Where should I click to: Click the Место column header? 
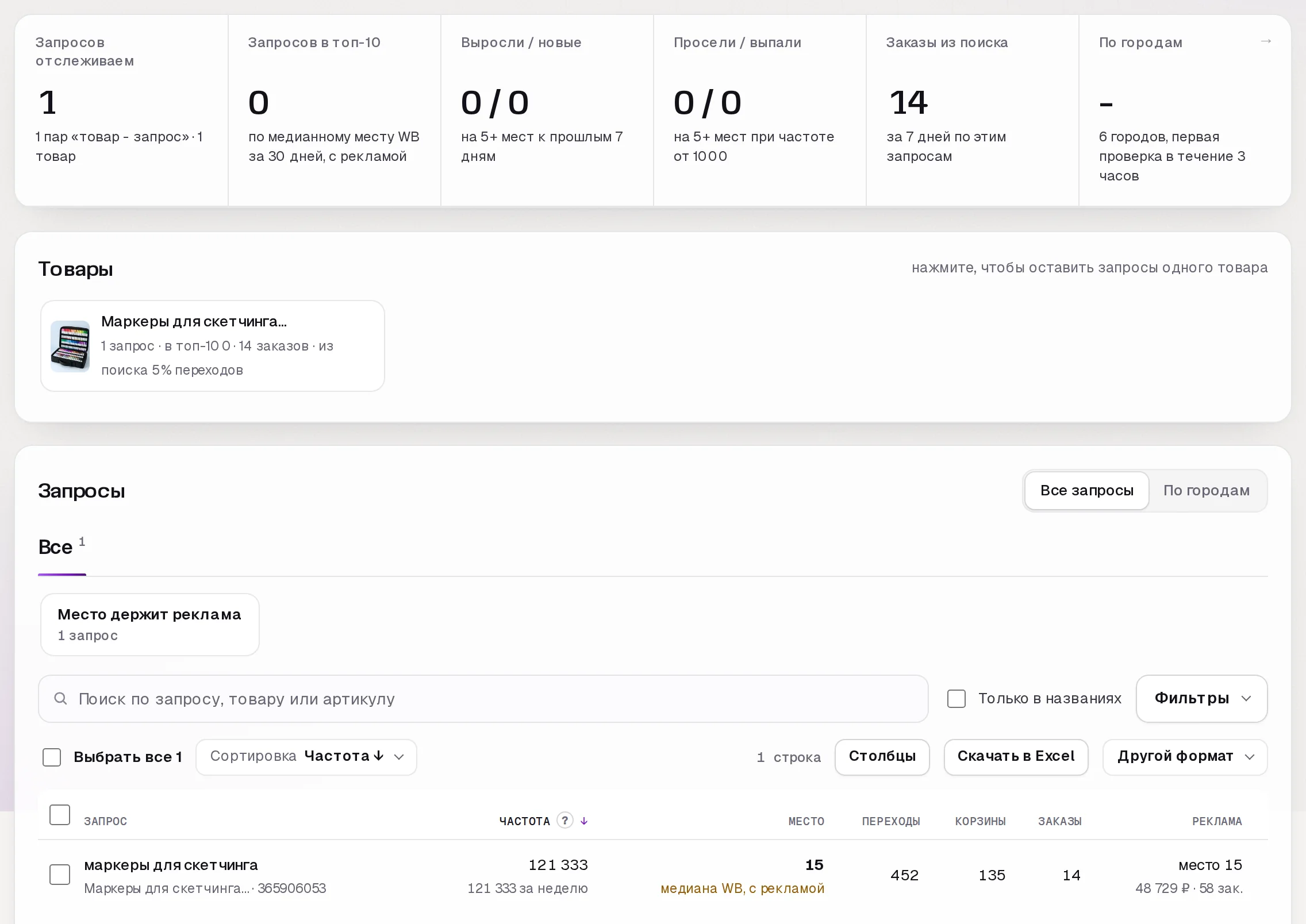click(x=806, y=822)
